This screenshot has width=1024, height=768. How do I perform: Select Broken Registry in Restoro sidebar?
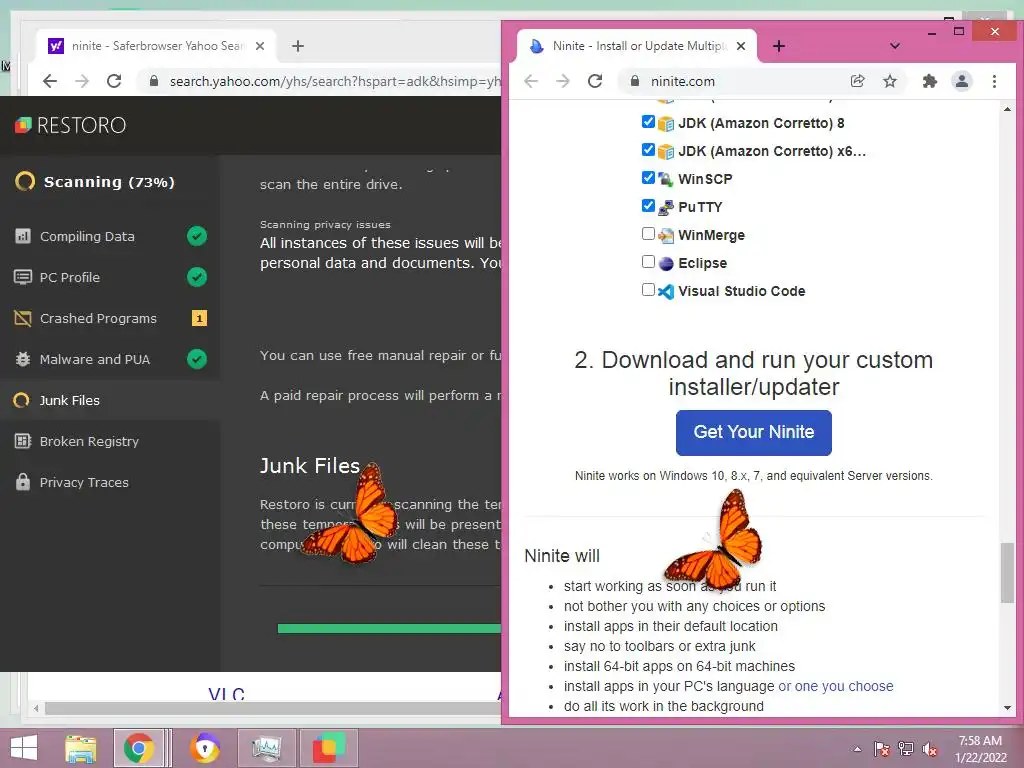[110, 441]
